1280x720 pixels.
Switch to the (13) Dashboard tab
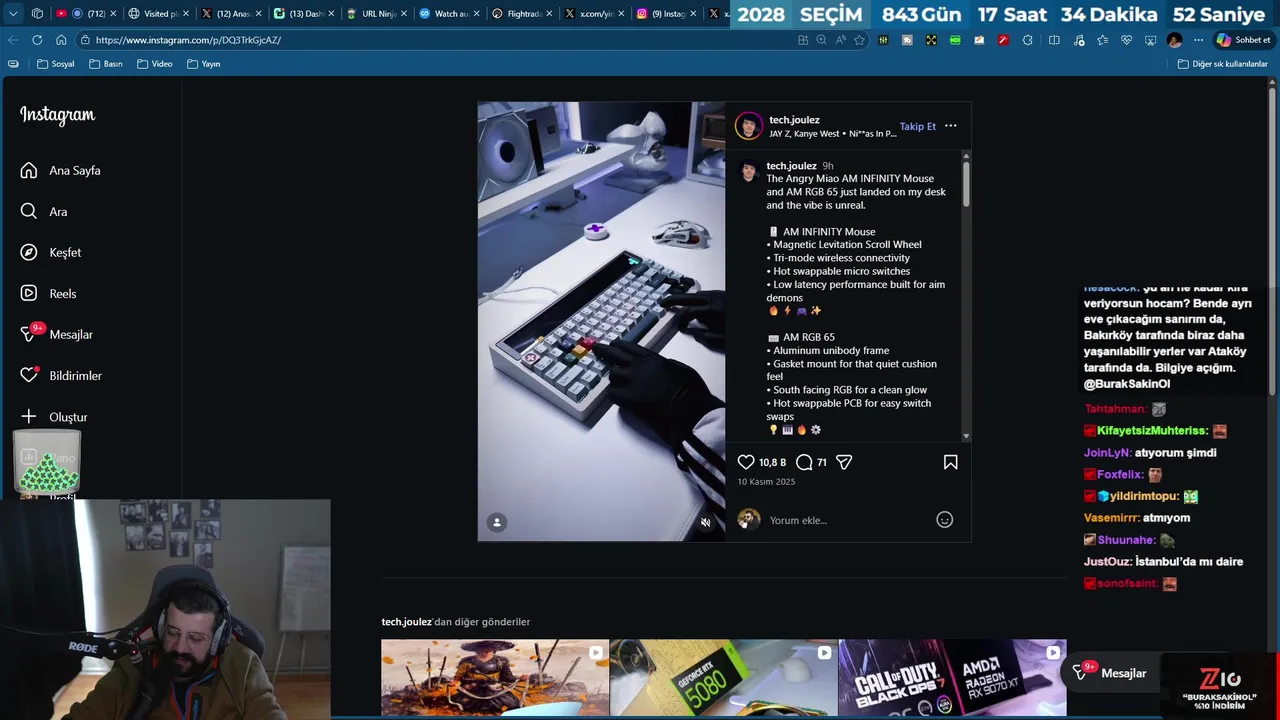[303, 14]
